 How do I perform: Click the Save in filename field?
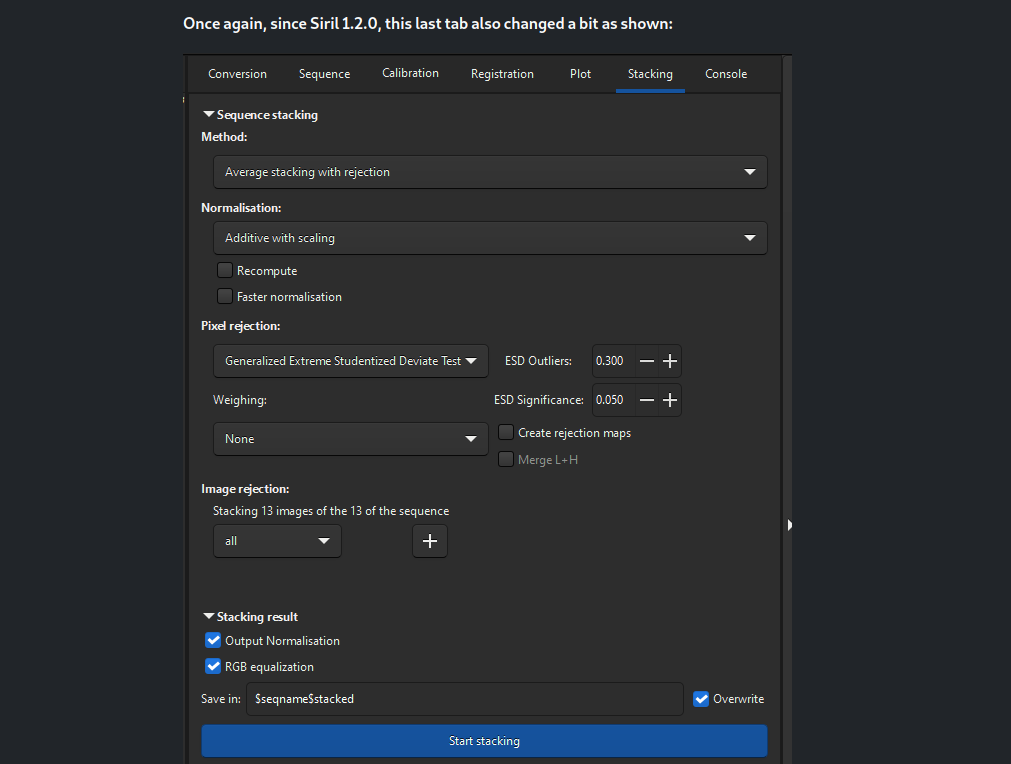pos(464,699)
